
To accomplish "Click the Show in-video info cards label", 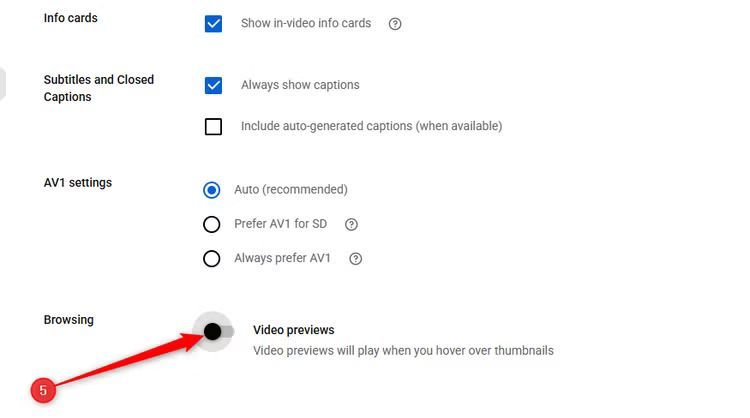I will [306, 23].
